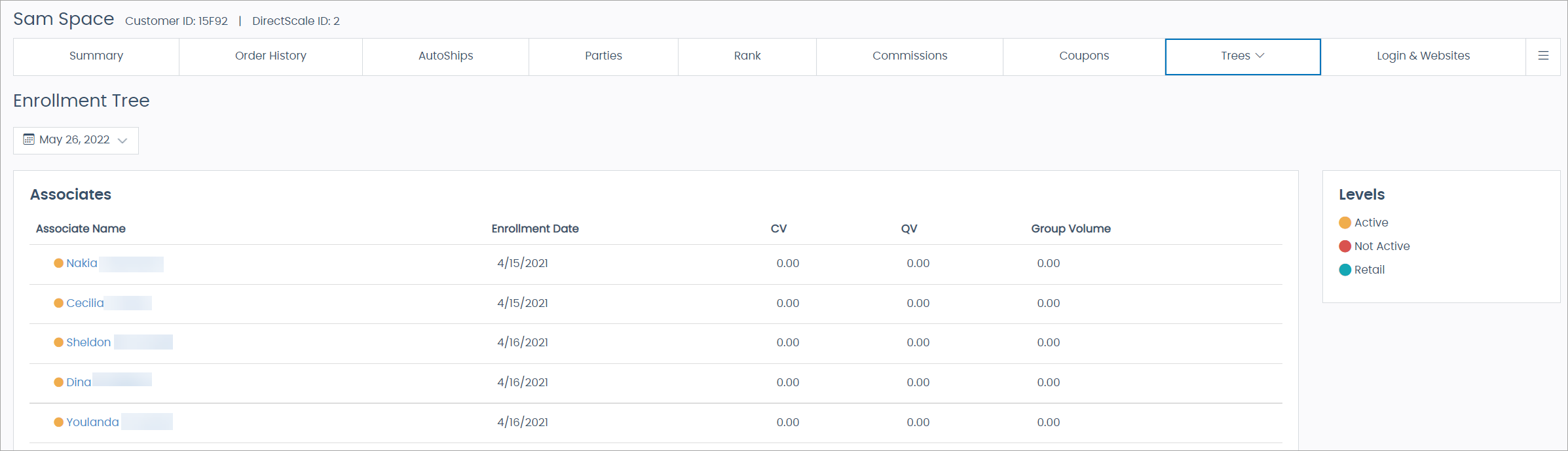Click the orange Active level swatch
The width and height of the screenshot is (1568, 451).
pos(1345,223)
